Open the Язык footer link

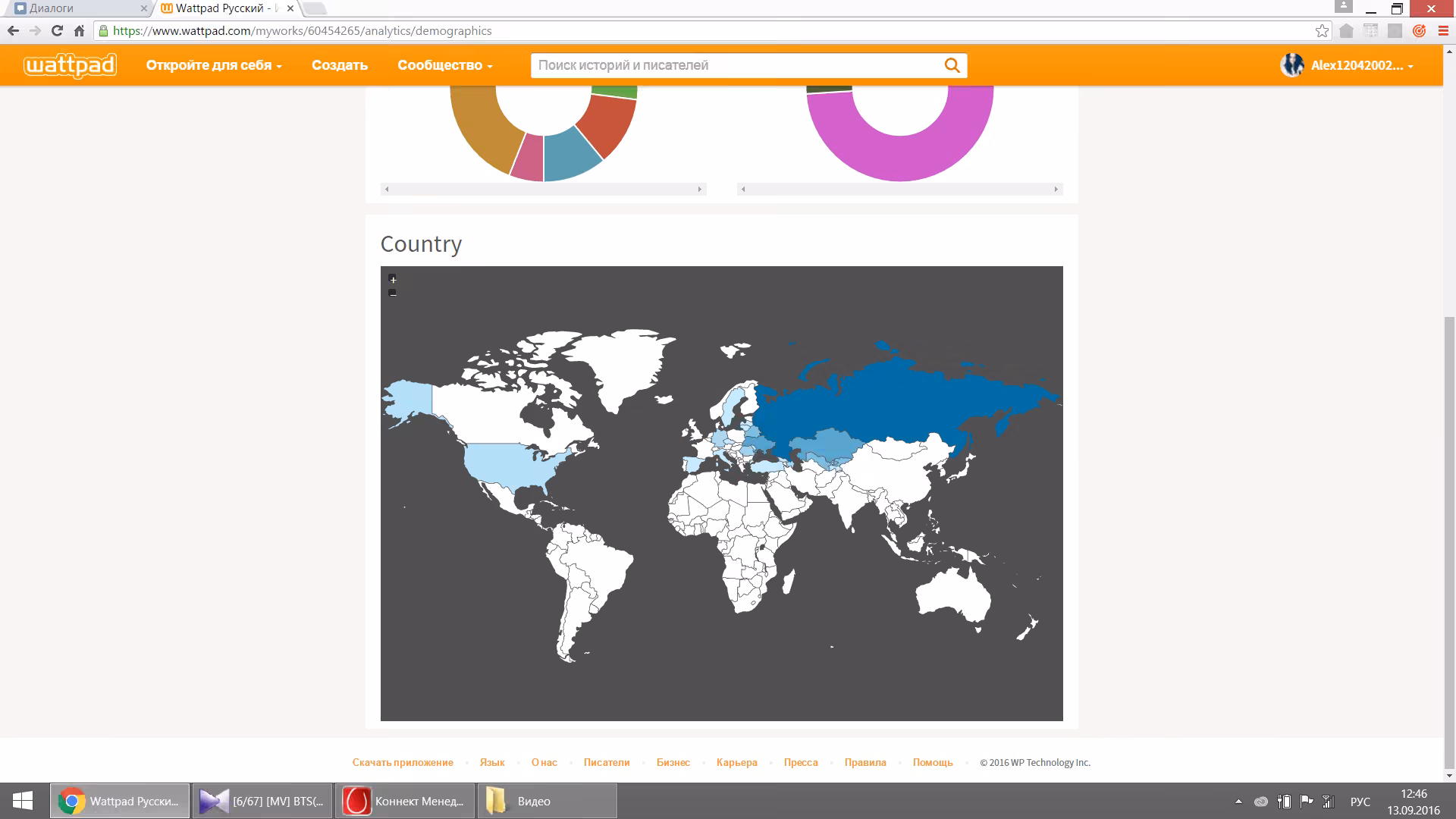[492, 763]
